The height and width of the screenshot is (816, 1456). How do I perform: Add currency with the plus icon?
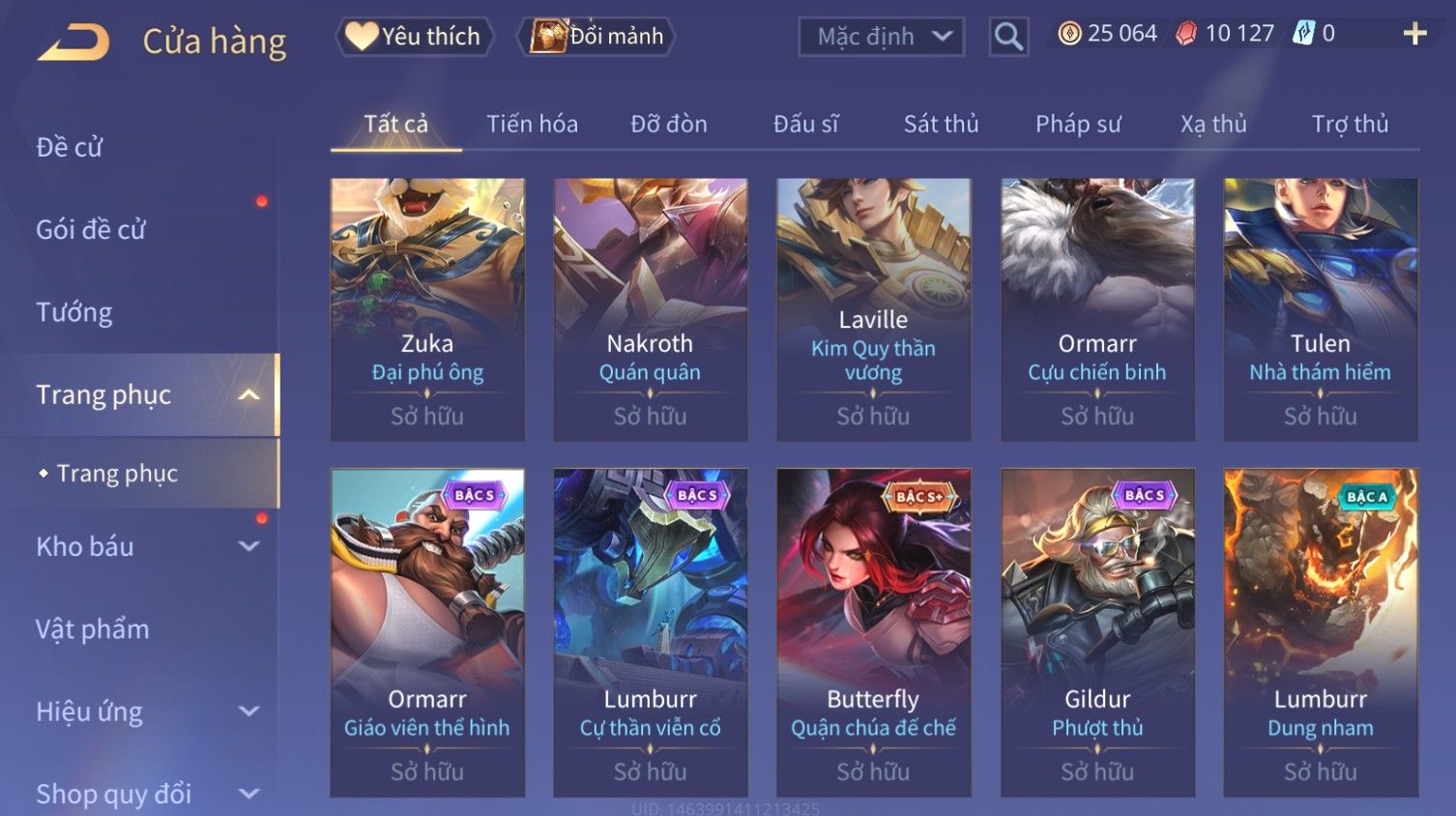point(1414,34)
